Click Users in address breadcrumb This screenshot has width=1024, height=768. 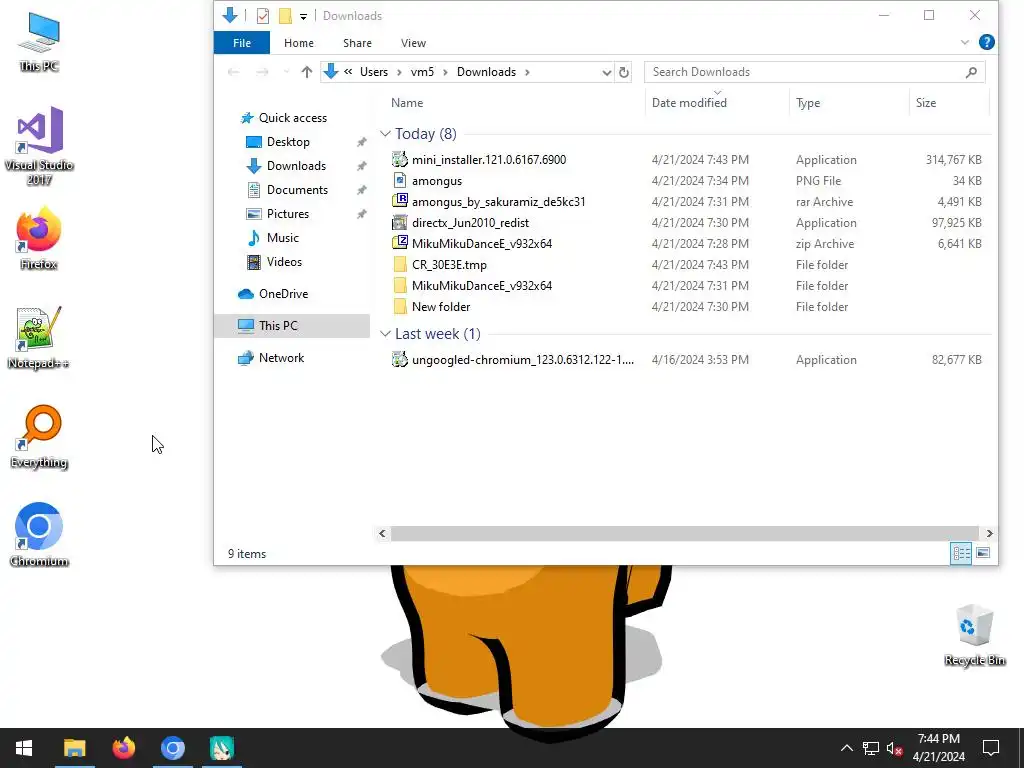[x=374, y=72]
